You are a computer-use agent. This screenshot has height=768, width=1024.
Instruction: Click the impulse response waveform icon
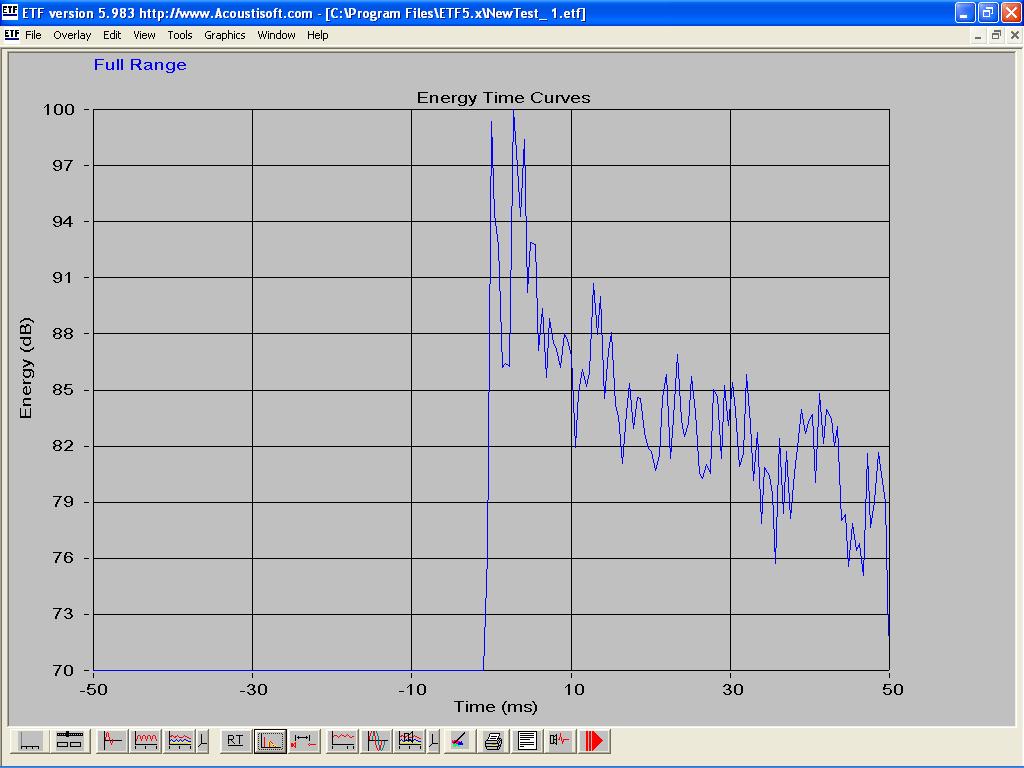tap(112, 741)
